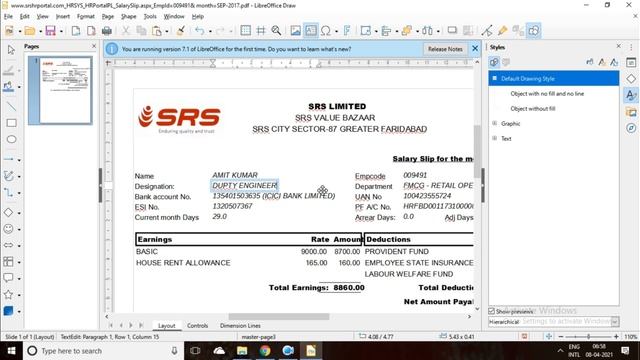
Task: Select the Ellipse shape tool
Action: click(x=11, y=139)
